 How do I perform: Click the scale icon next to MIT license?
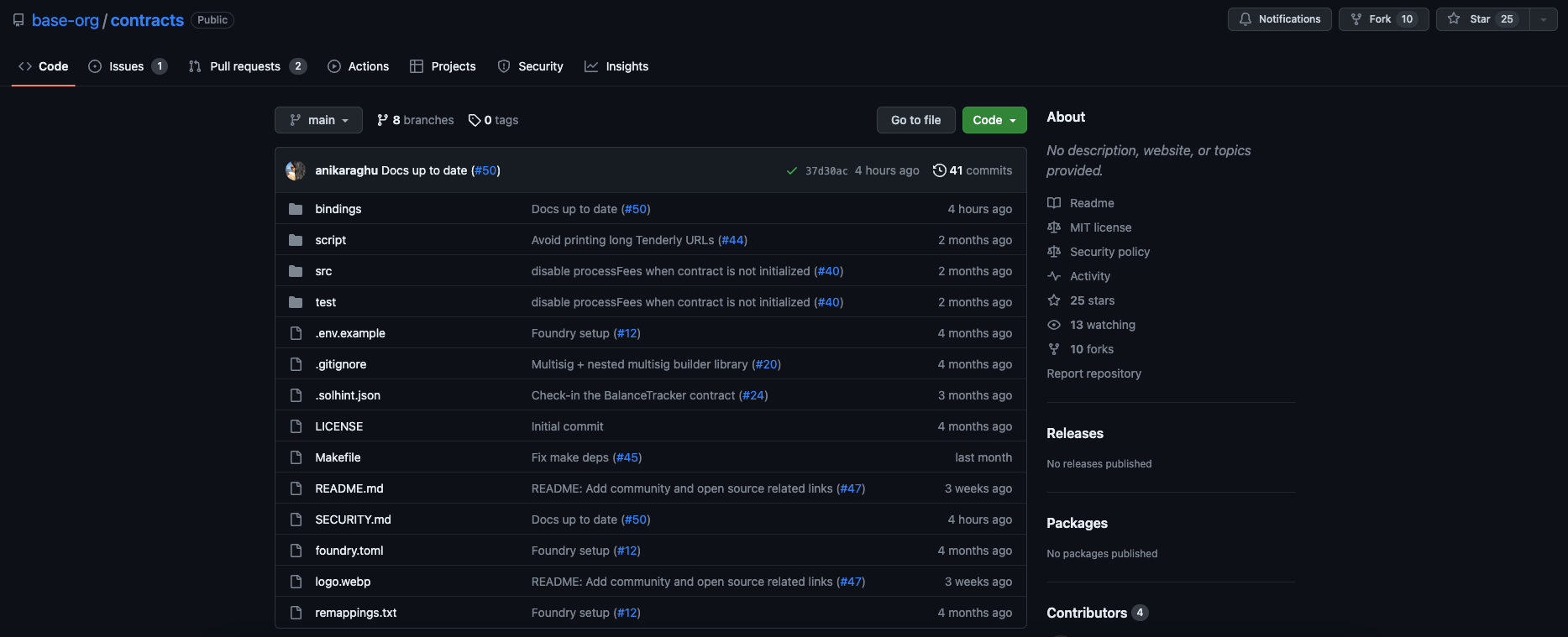coord(1054,227)
